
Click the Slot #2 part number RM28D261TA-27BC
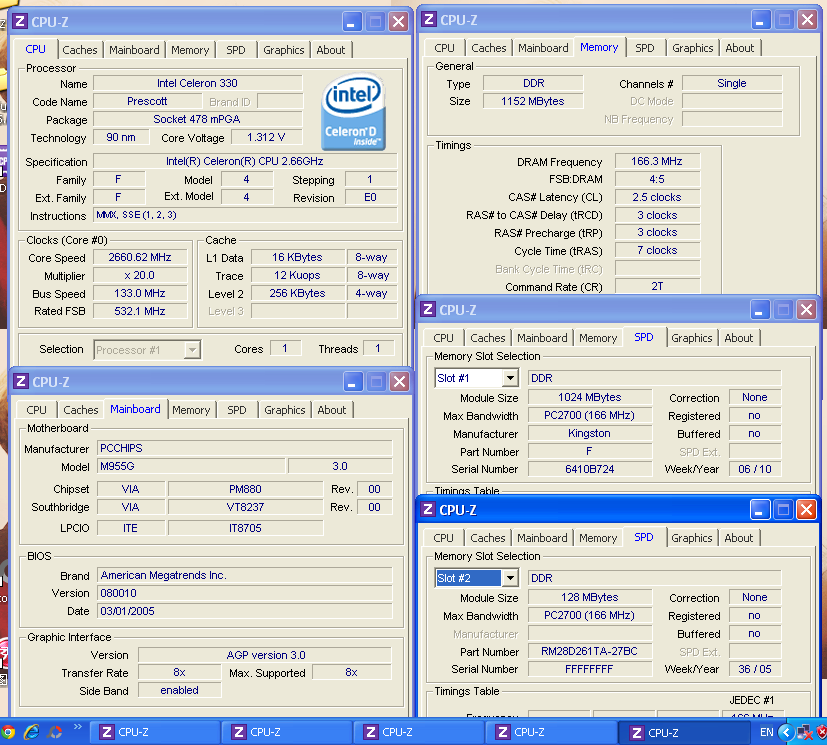[x=590, y=651]
